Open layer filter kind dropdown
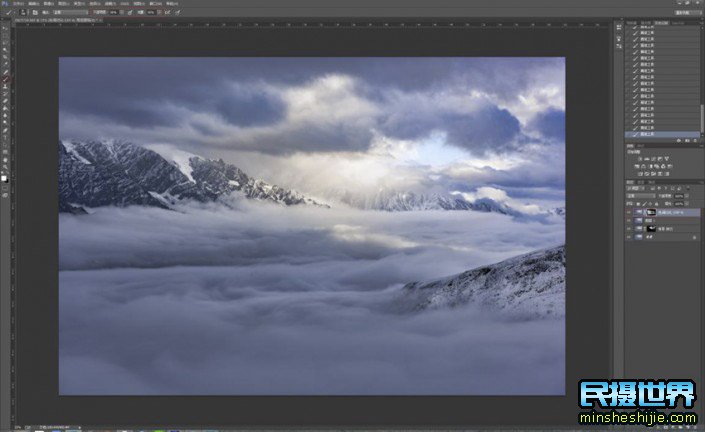 tap(636, 188)
